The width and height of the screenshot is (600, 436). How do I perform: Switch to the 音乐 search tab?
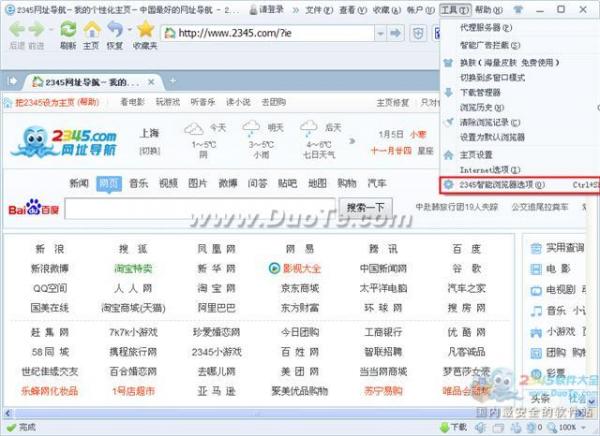click(x=139, y=183)
